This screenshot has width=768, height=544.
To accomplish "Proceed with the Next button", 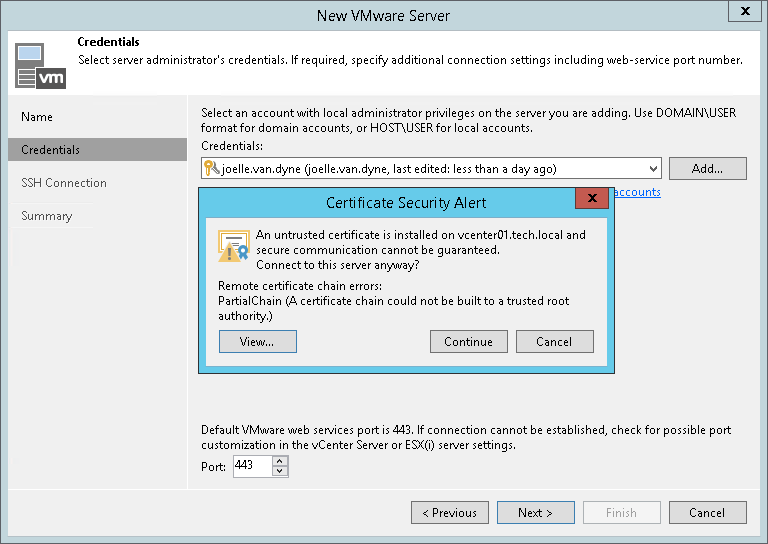I will [535, 513].
